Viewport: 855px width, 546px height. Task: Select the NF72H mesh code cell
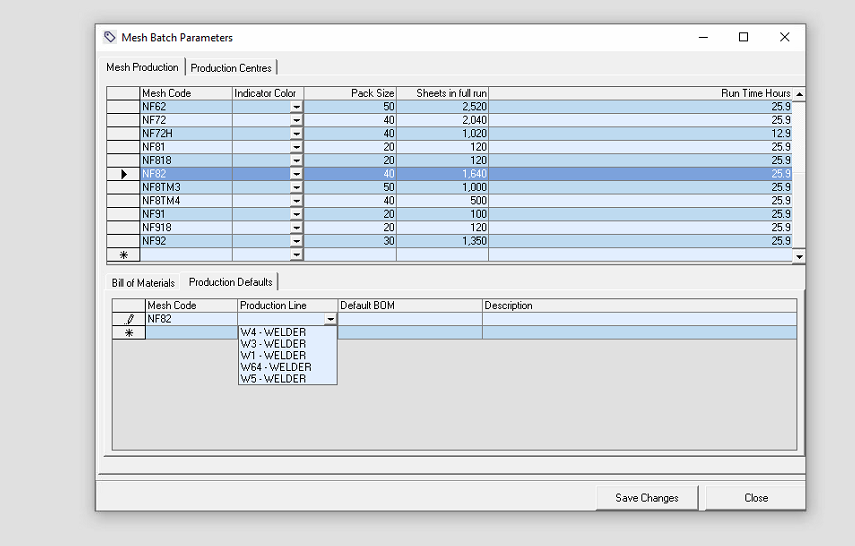click(186, 134)
